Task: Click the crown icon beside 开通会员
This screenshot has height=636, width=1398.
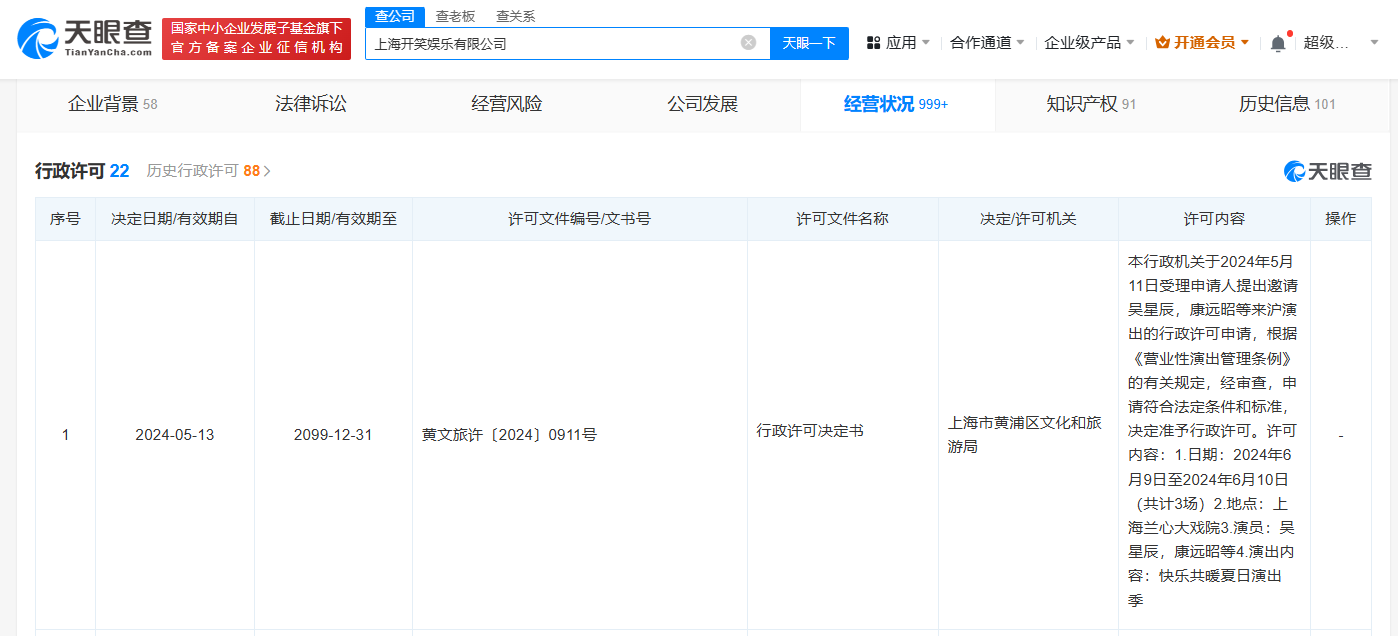Action: coord(1162,43)
